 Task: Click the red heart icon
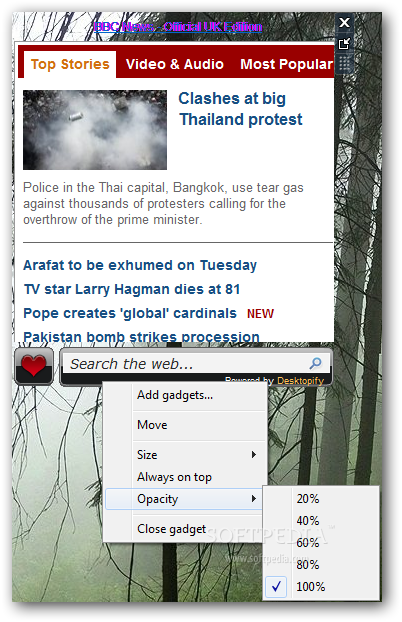pos(34,366)
